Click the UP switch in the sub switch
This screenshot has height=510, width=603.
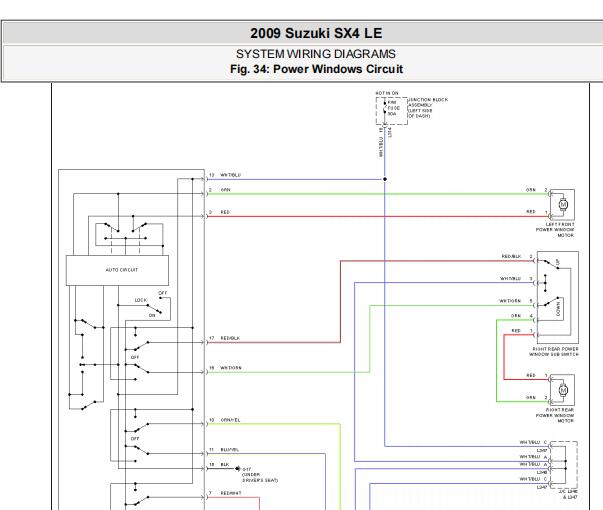coord(551,264)
